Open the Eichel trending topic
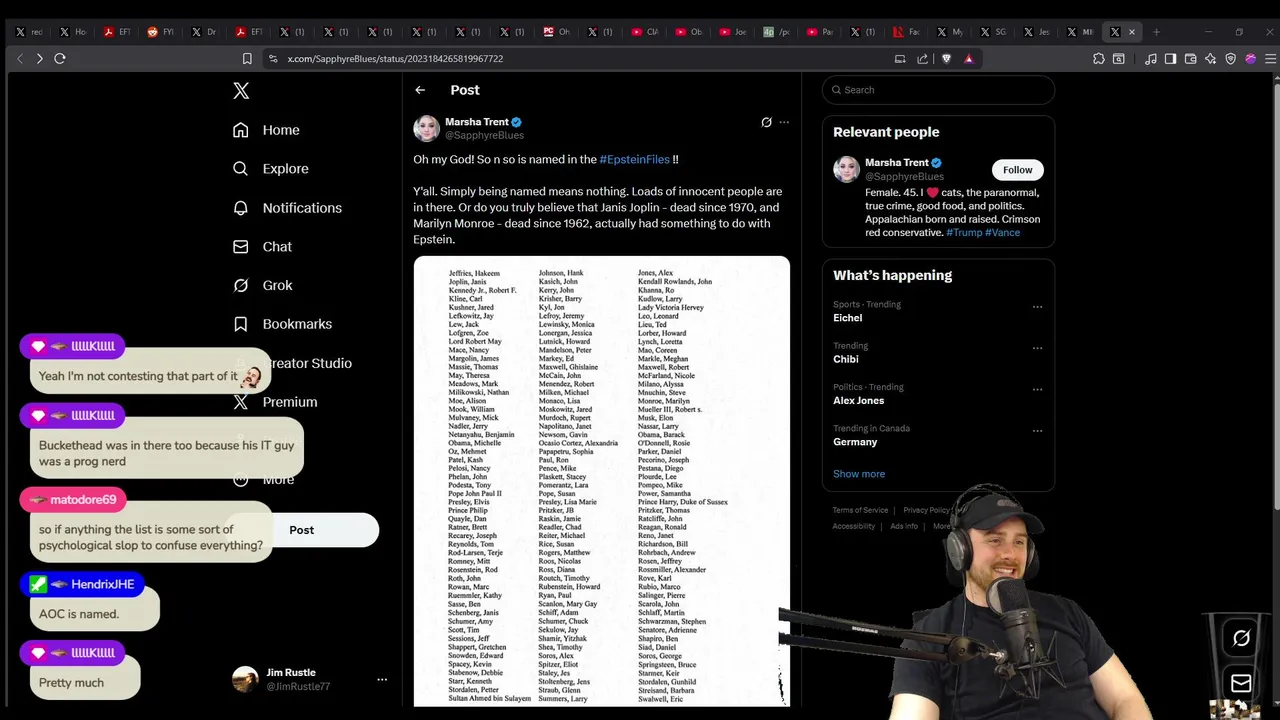This screenshot has width=1280, height=720. 847,318
